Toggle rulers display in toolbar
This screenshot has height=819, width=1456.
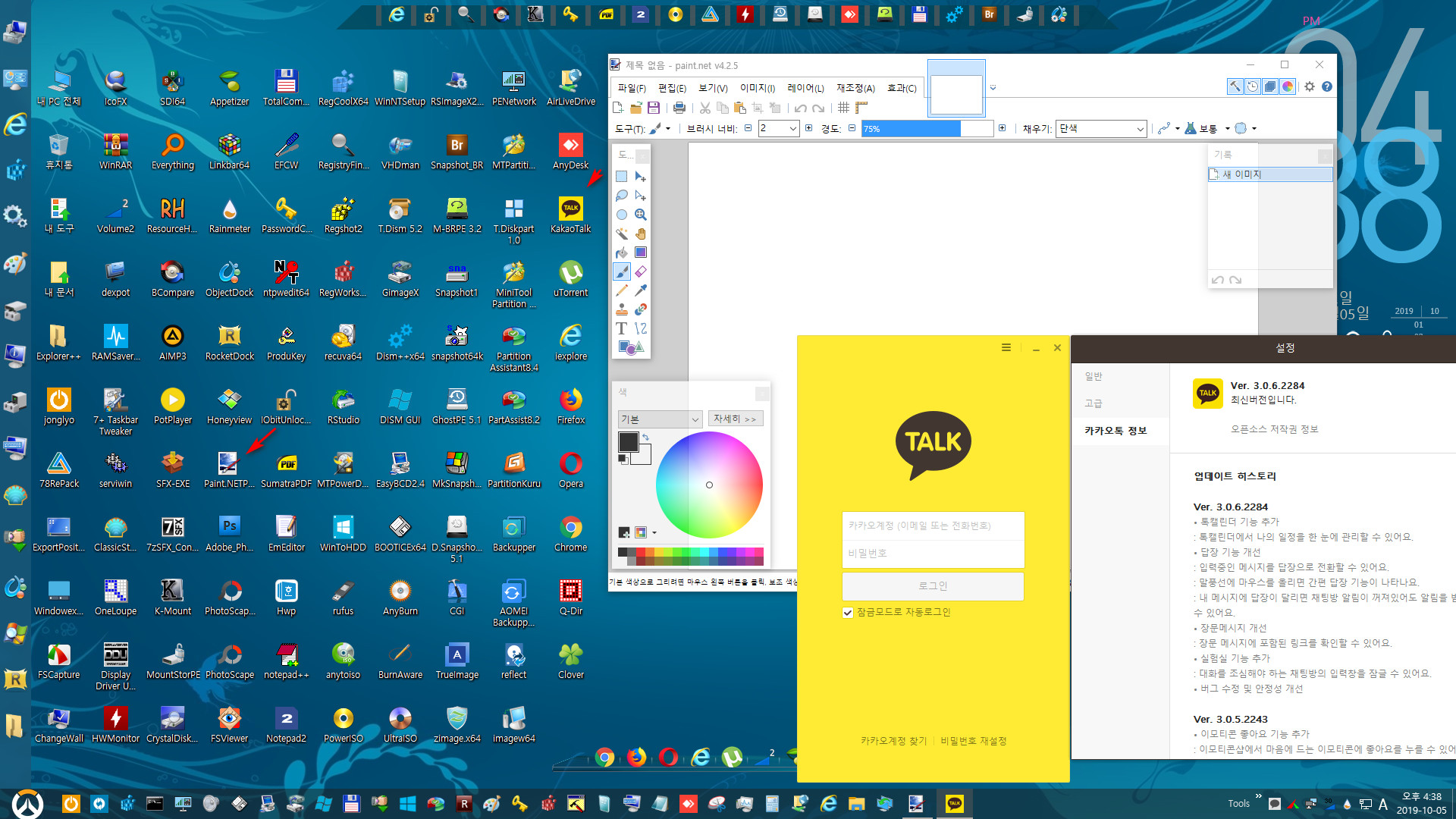(861, 108)
